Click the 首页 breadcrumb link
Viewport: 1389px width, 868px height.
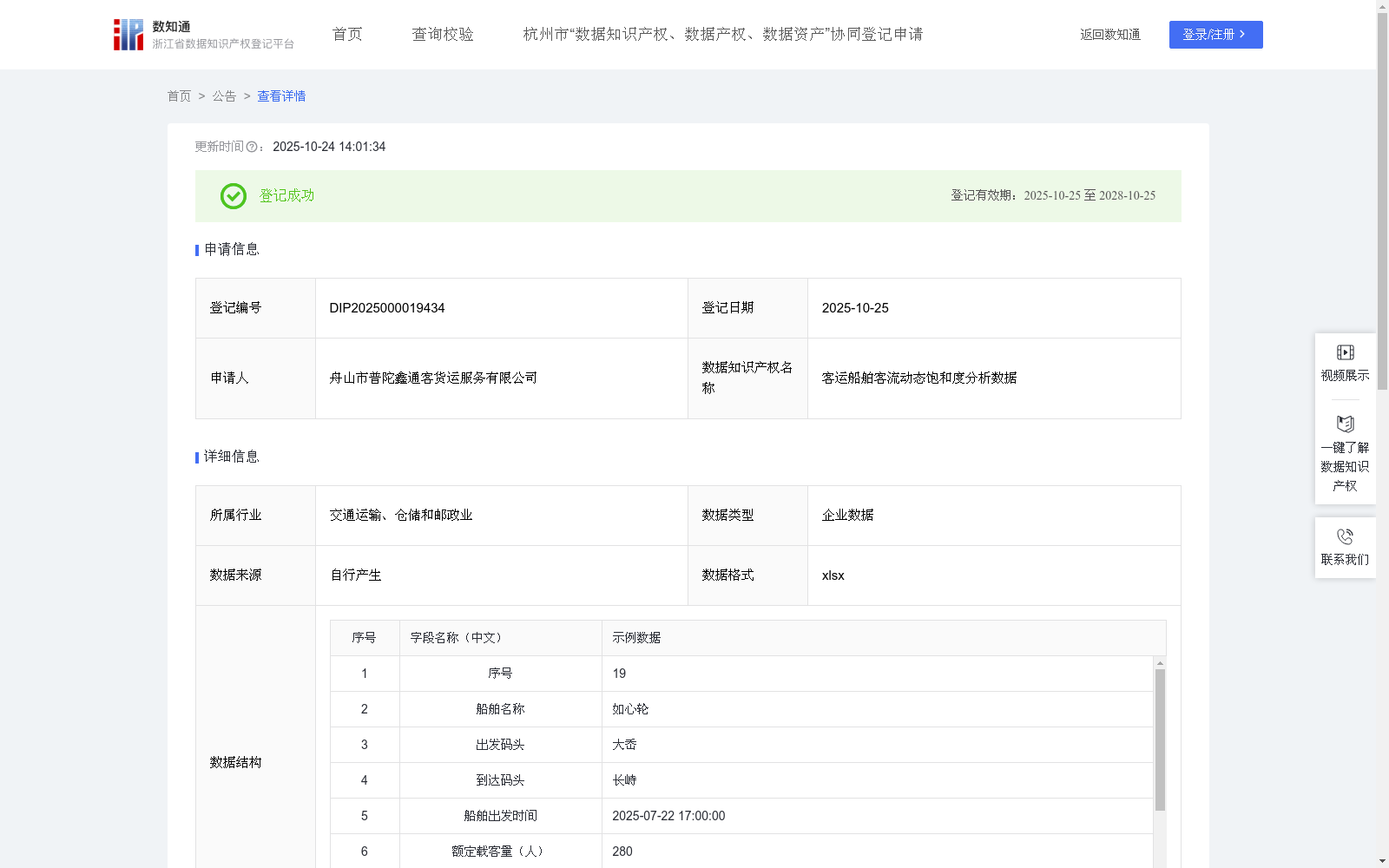(179, 96)
